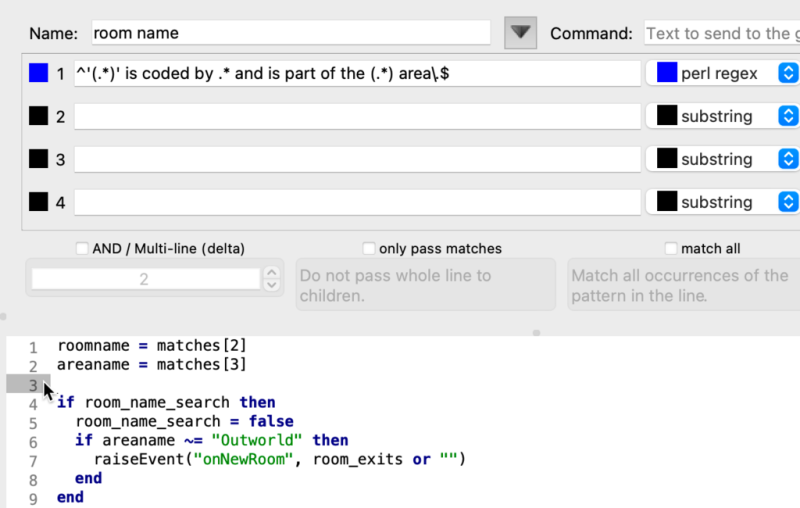800x508 pixels.
Task: Click the black color swatch for pattern 2
Action: tap(39, 116)
